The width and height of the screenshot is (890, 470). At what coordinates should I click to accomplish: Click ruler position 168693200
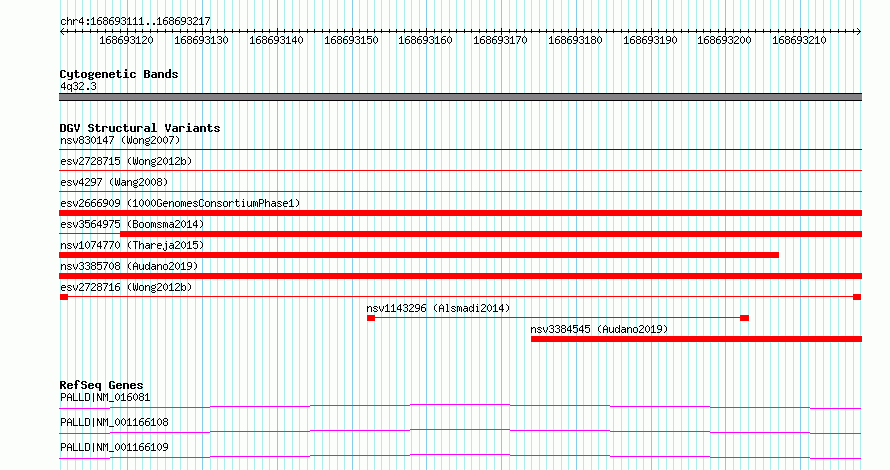pyautogui.click(x=724, y=40)
